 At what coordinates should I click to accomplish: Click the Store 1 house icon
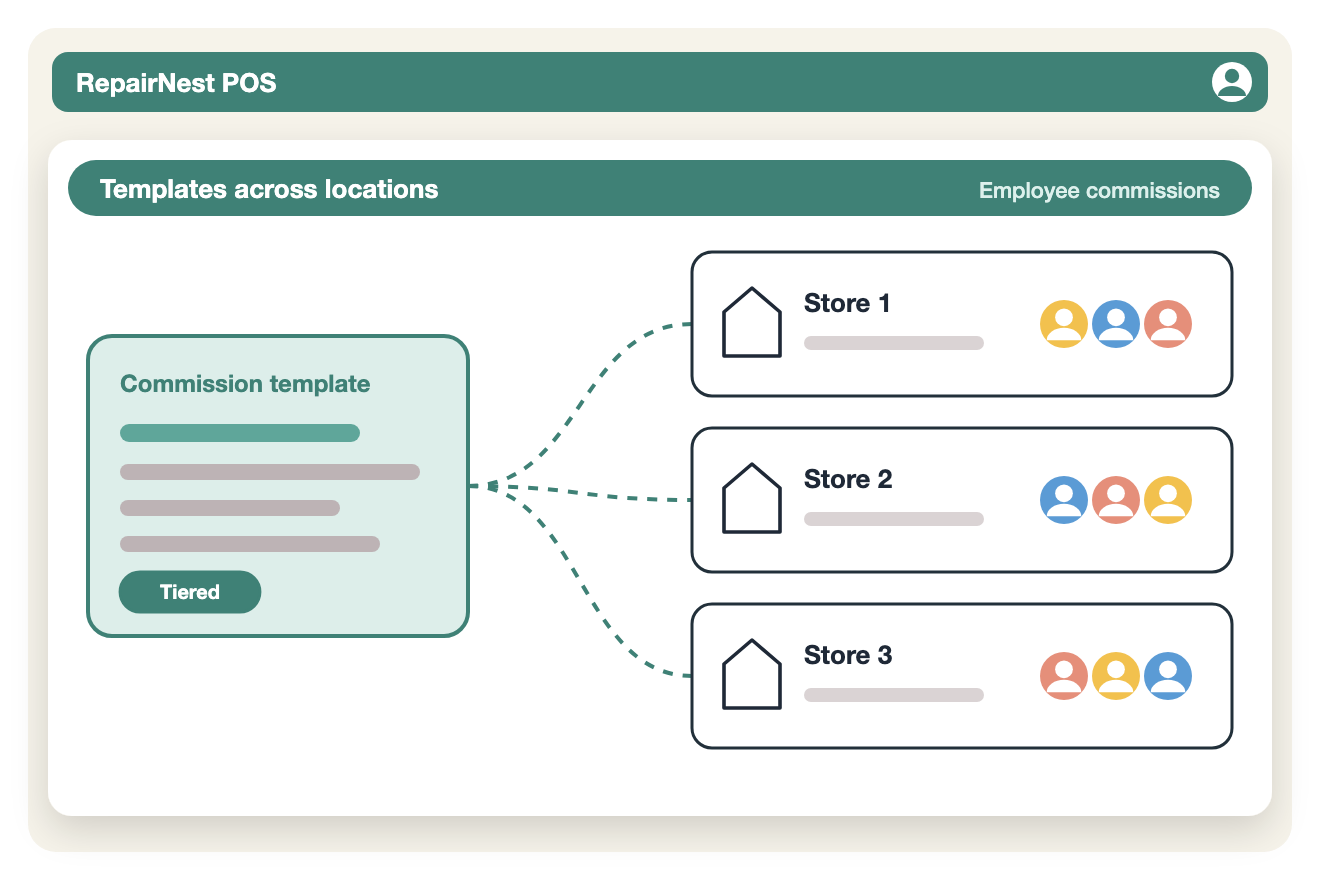click(x=752, y=322)
